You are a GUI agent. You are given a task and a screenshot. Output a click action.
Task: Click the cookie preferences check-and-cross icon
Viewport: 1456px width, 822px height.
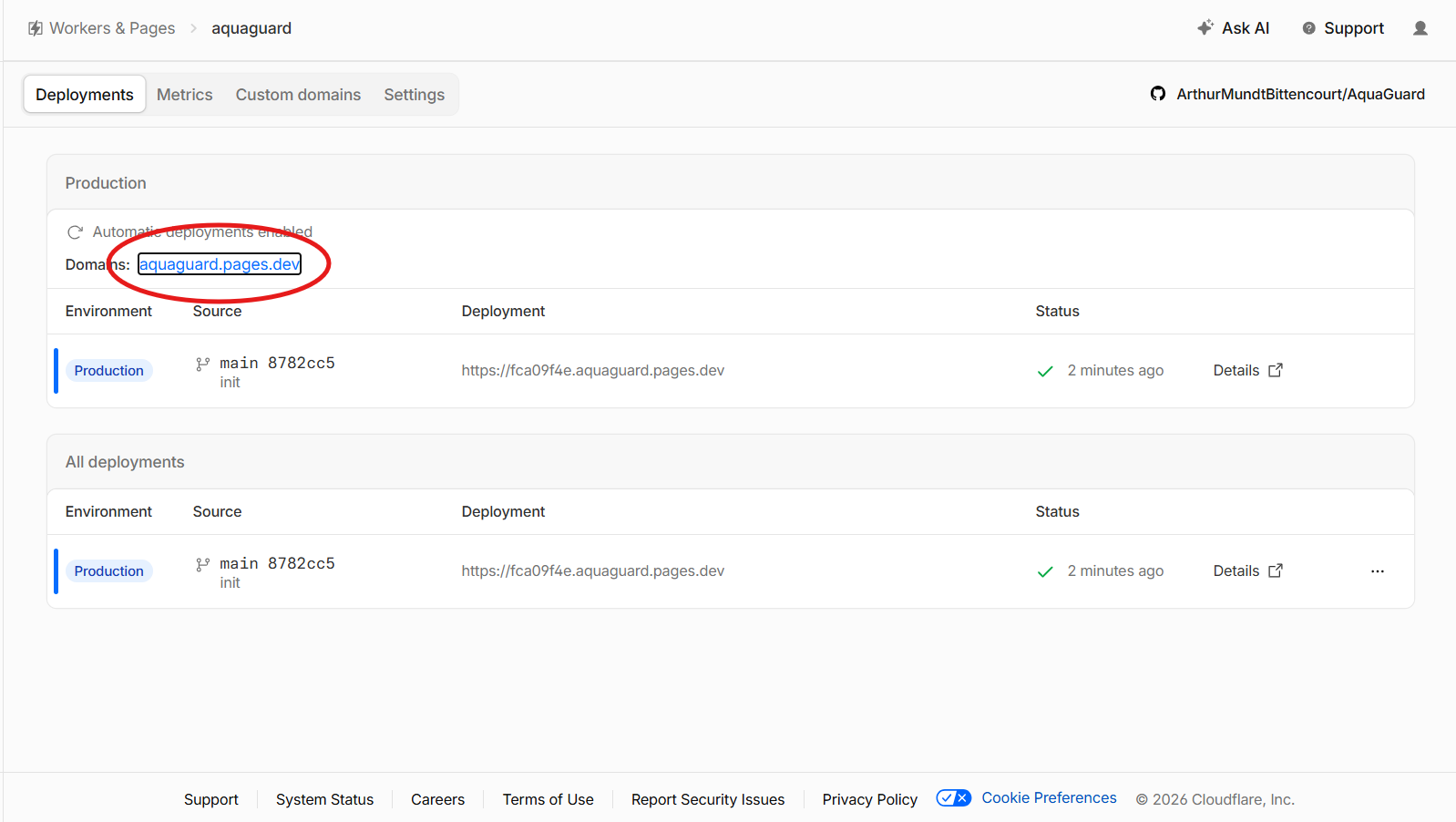(x=954, y=798)
